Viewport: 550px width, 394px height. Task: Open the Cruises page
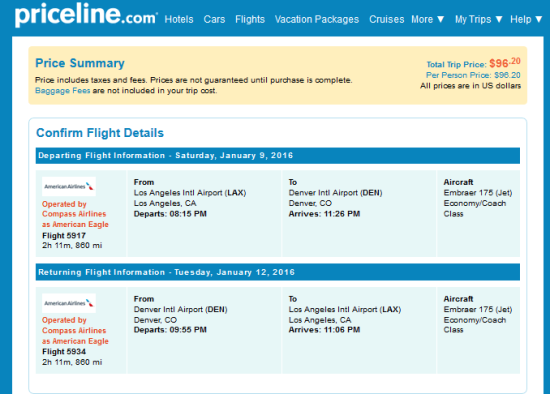[387, 19]
